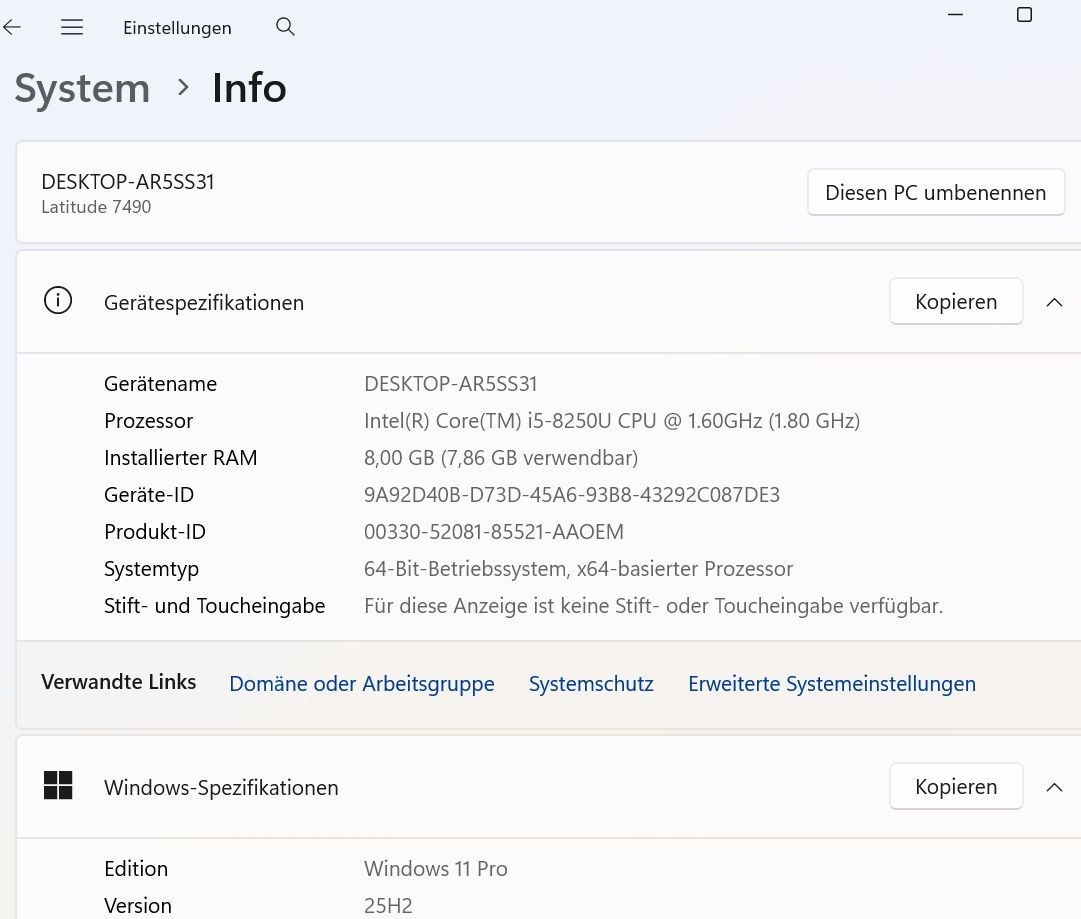
Task: Open Erweiterte Systemeinstellungen link
Action: pyautogui.click(x=831, y=684)
